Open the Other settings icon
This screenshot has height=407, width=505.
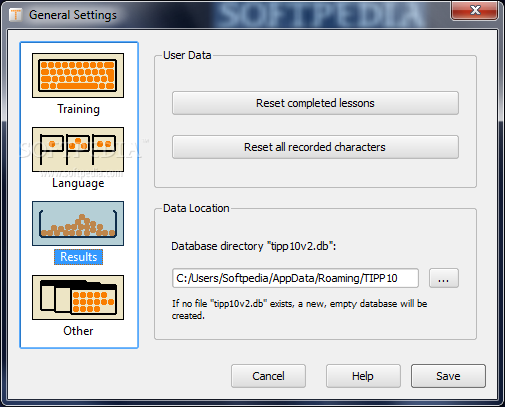coord(78,297)
